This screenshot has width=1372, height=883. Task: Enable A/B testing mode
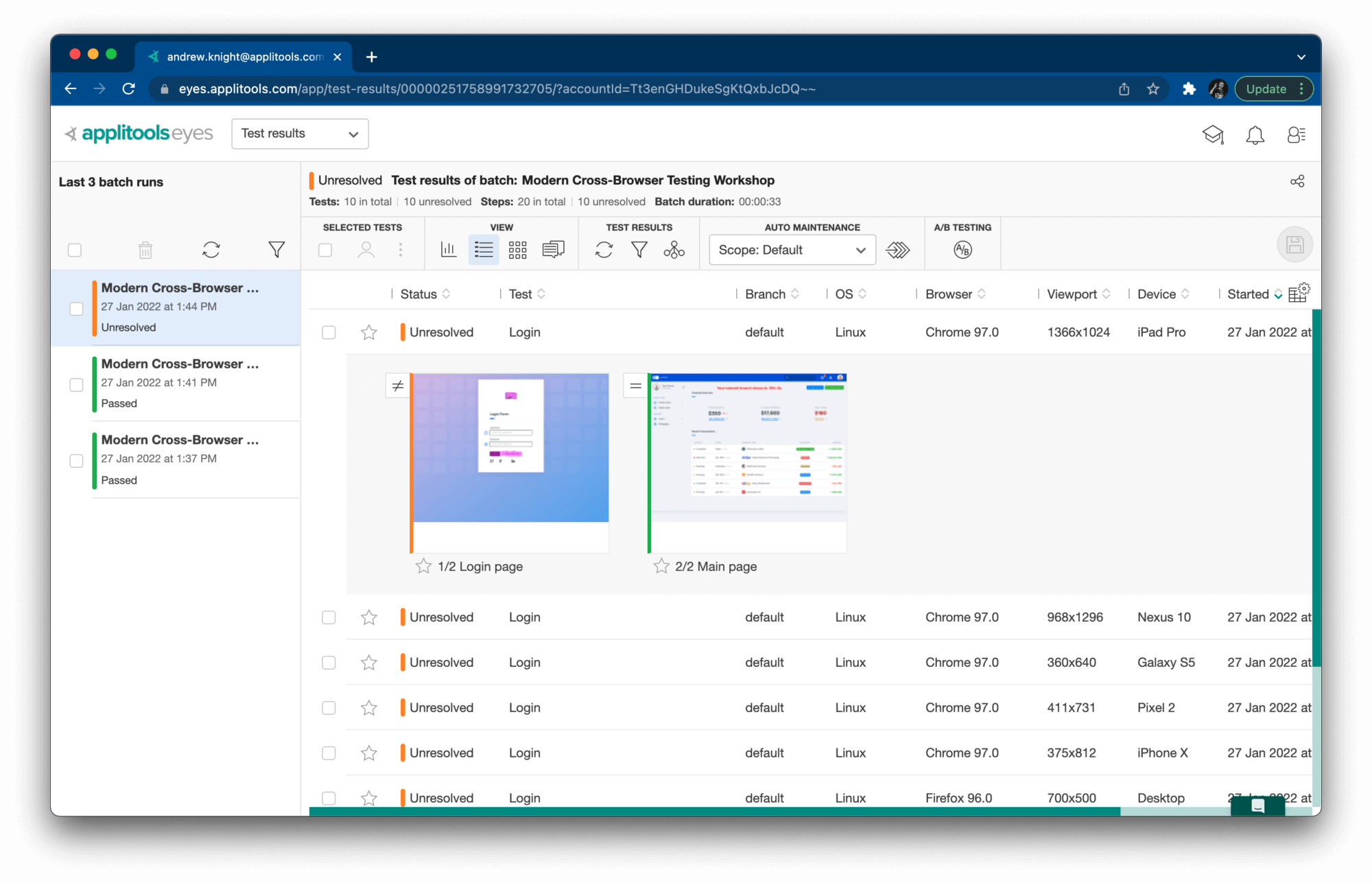[962, 250]
